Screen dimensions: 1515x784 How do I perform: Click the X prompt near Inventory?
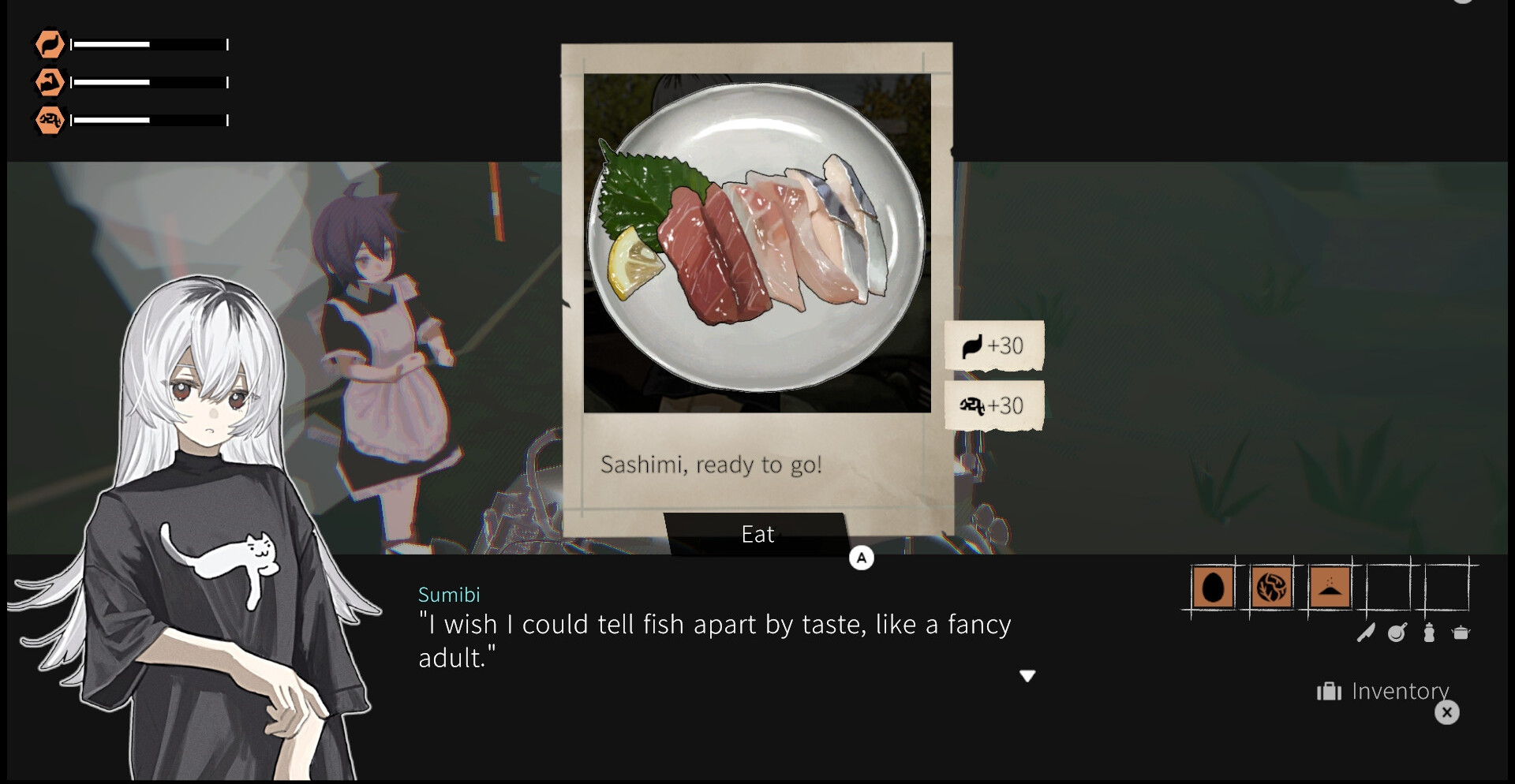point(1446,713)
